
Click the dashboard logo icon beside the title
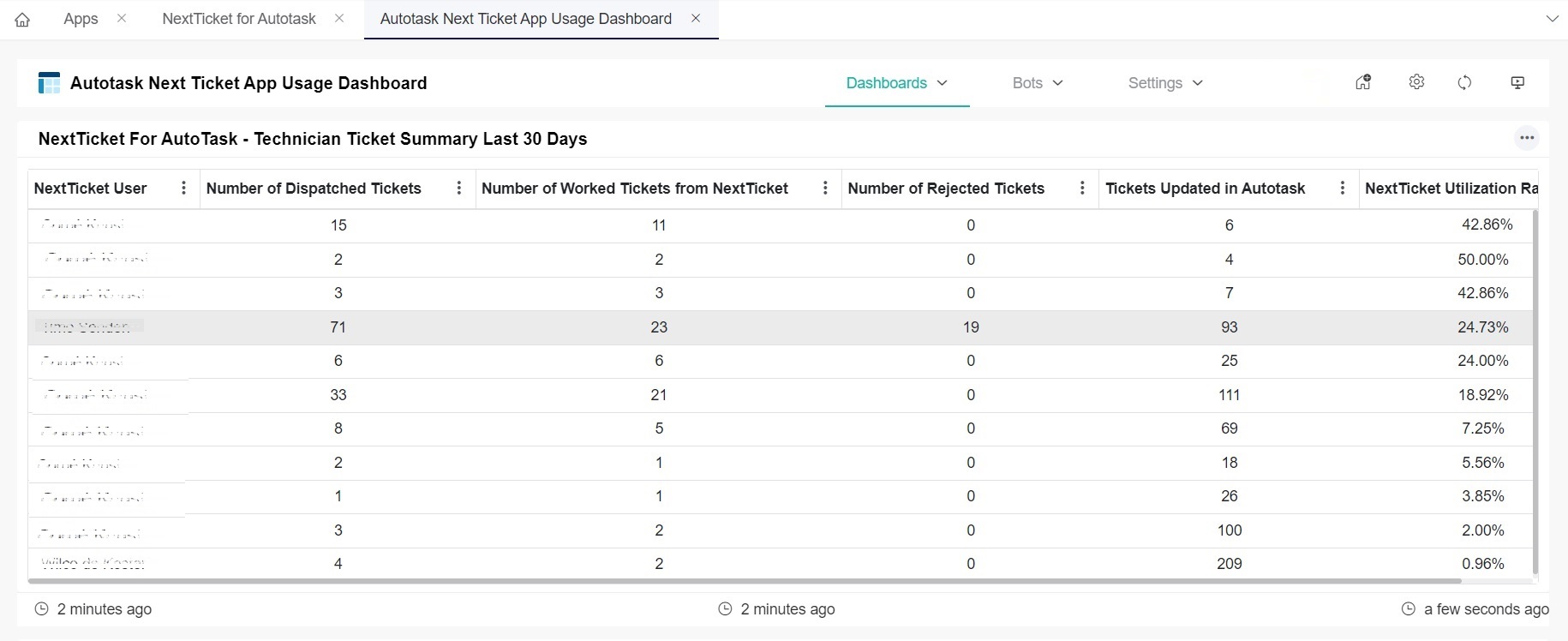[49, 83]
